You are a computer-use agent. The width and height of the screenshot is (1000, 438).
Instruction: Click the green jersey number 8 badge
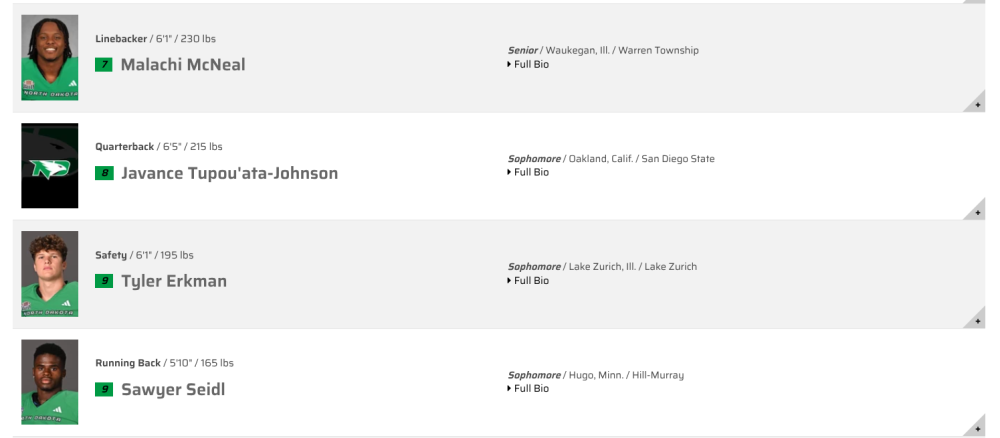pos(104,173)
